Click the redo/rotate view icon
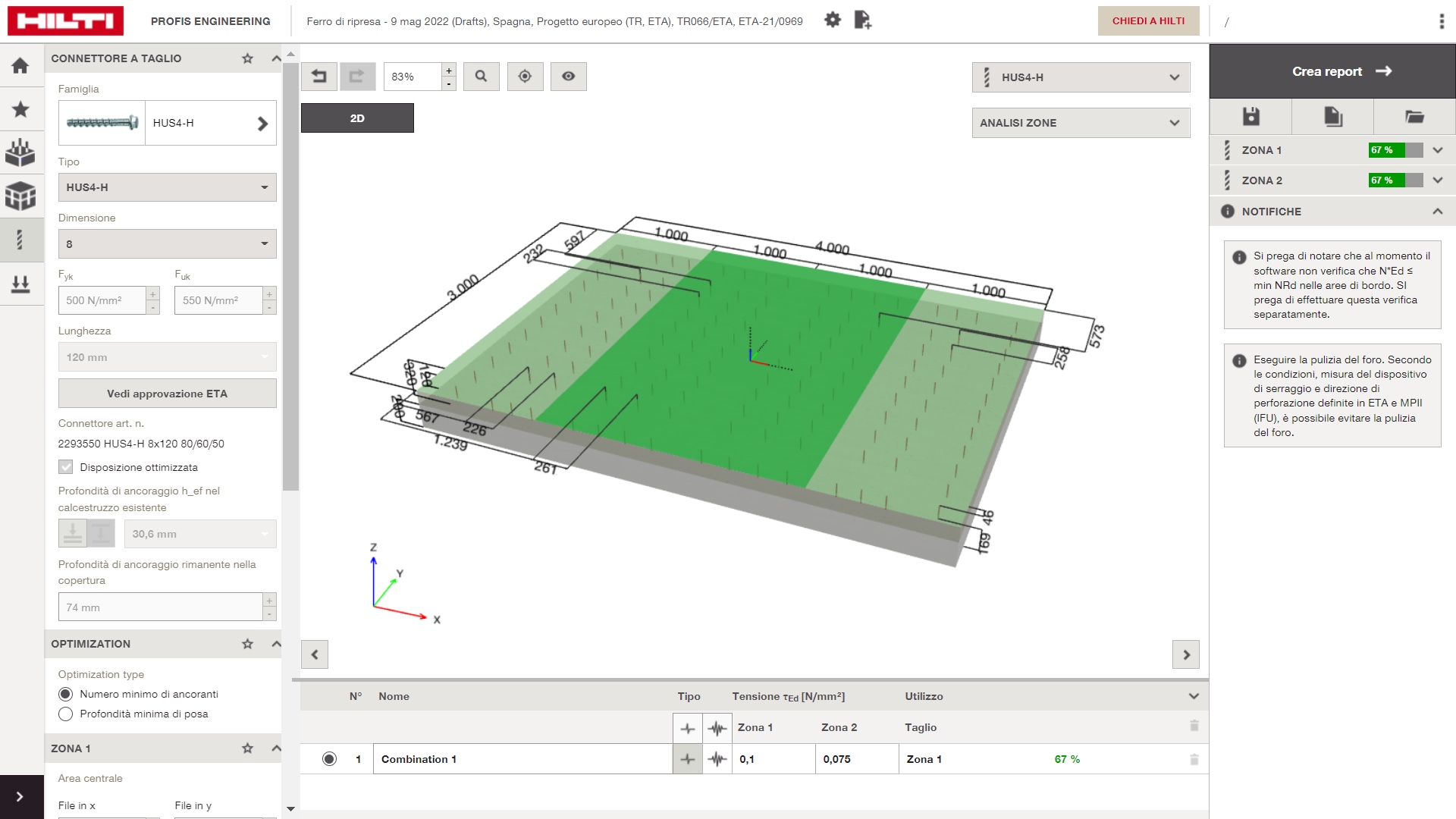This screenshot has height=819, width=1456. click(357, 76)
